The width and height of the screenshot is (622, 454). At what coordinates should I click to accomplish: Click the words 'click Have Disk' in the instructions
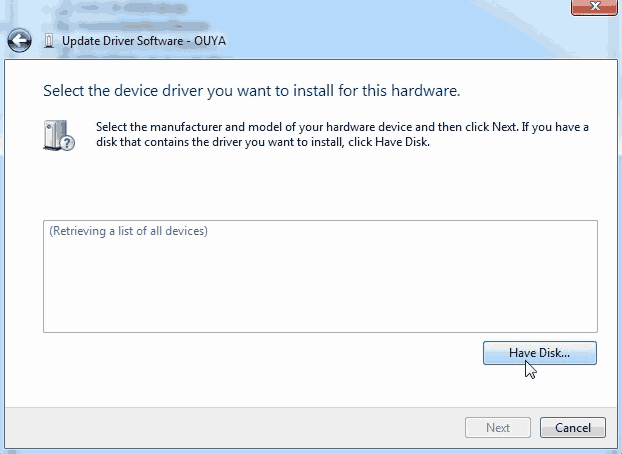tap(389, 142)
